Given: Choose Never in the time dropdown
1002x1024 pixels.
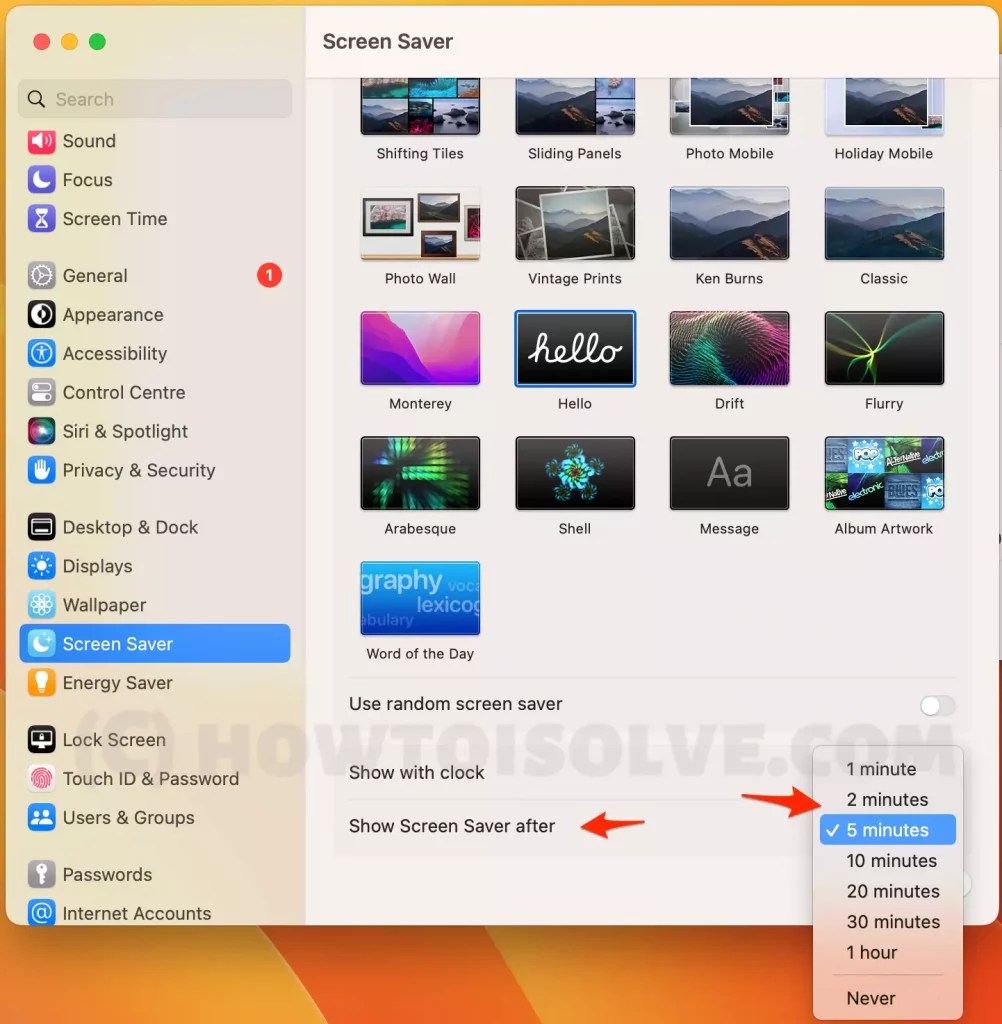Looking at the screenshot, I should [x=870, y=998].
